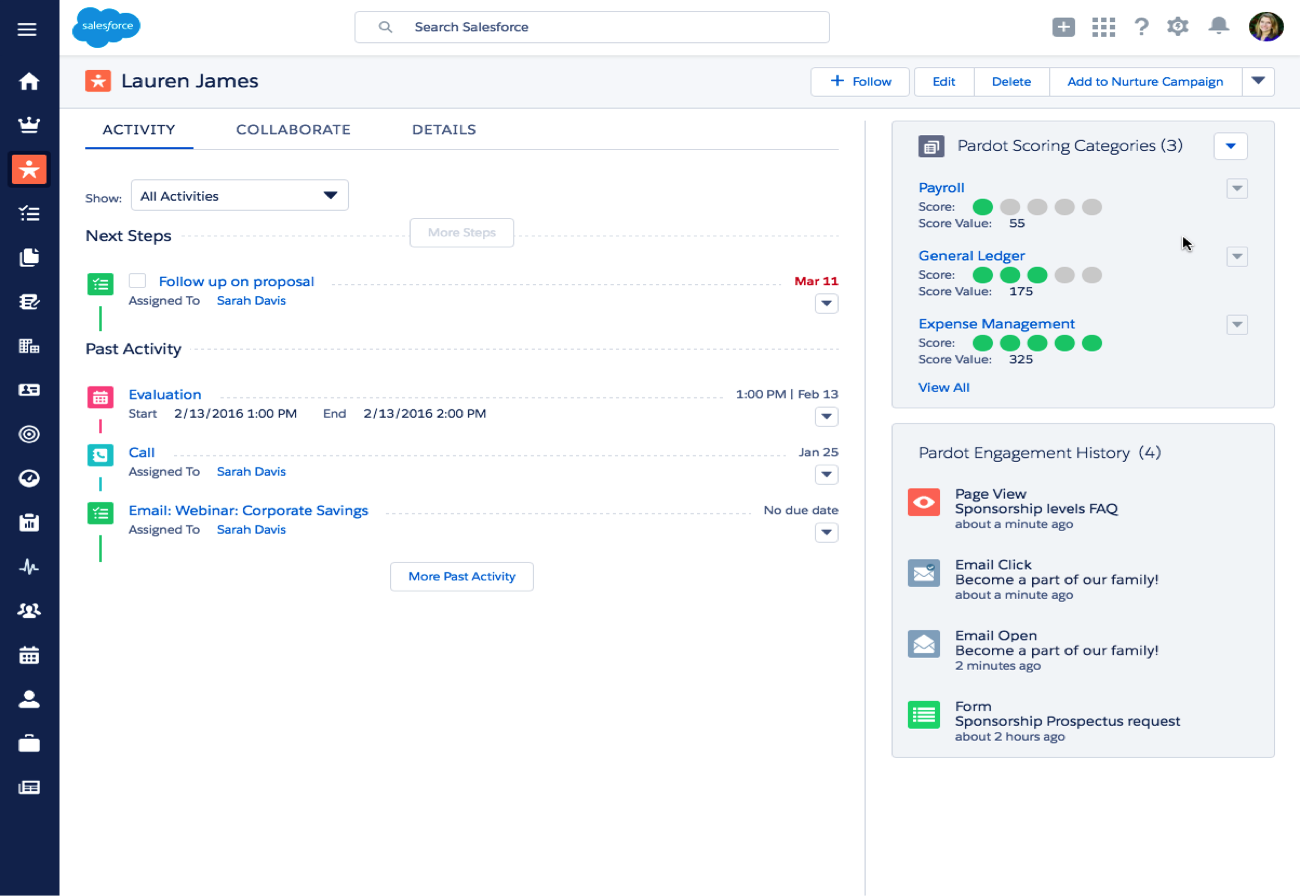Image resolution: width=1300 pixels, height=896 pixels.
Task: Click the View All link
Action: click(943, 387)
